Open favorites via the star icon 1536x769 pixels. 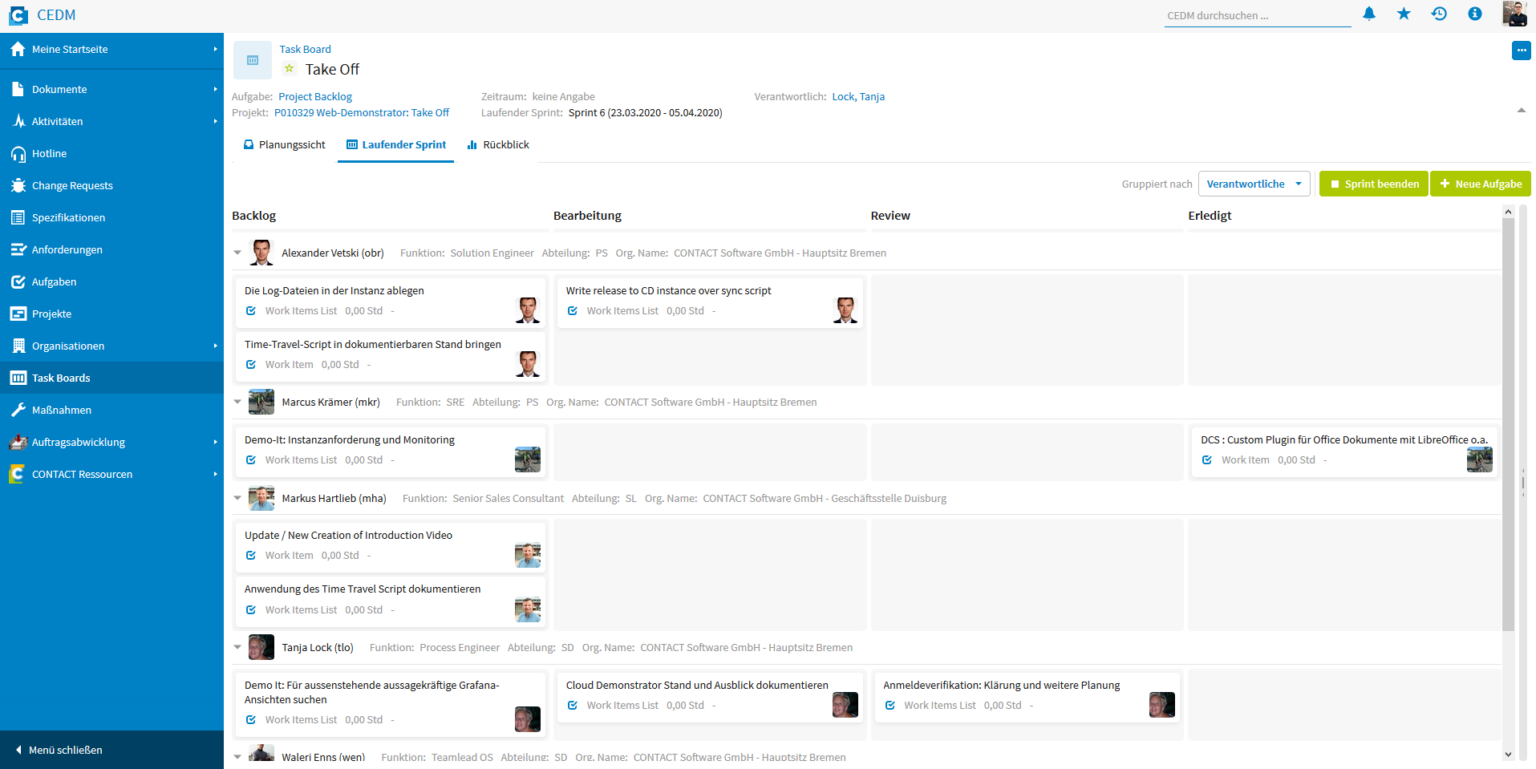coord(1404,14)
